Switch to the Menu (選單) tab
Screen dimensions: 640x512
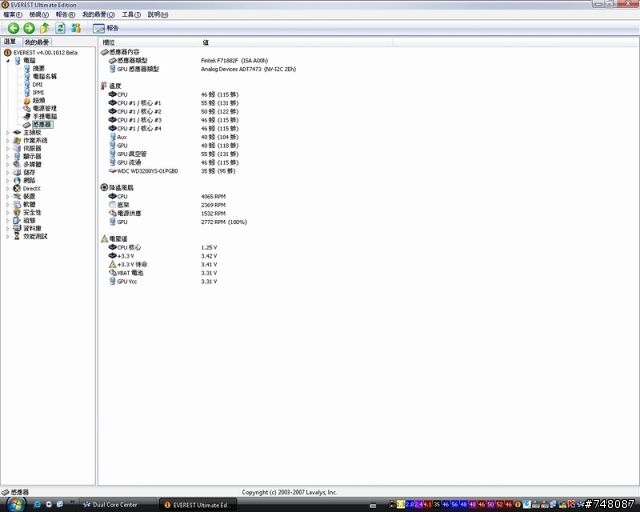(x=10, y=42)
